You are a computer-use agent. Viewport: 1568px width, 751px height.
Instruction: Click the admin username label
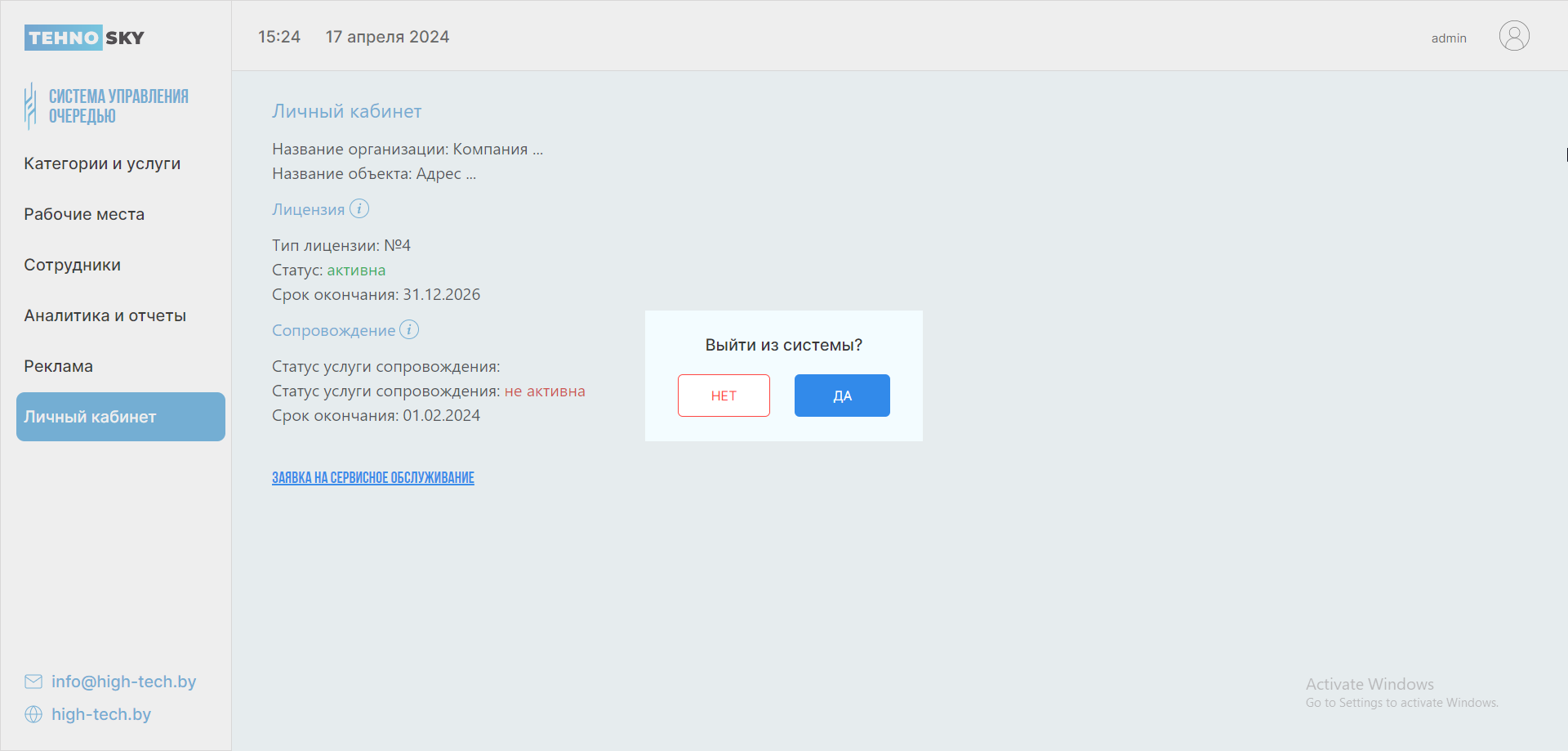click(x=1448, y=38)
